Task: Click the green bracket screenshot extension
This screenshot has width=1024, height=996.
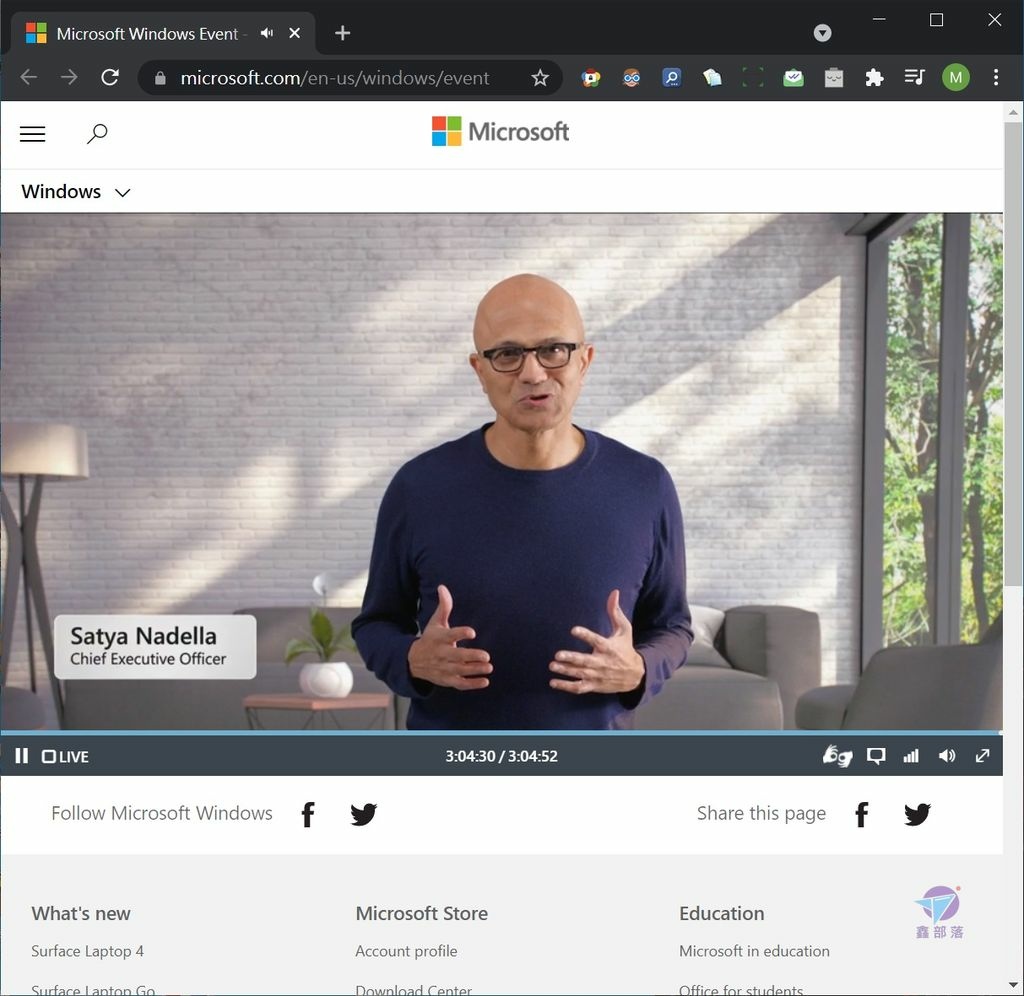Action: pos(752,78)
